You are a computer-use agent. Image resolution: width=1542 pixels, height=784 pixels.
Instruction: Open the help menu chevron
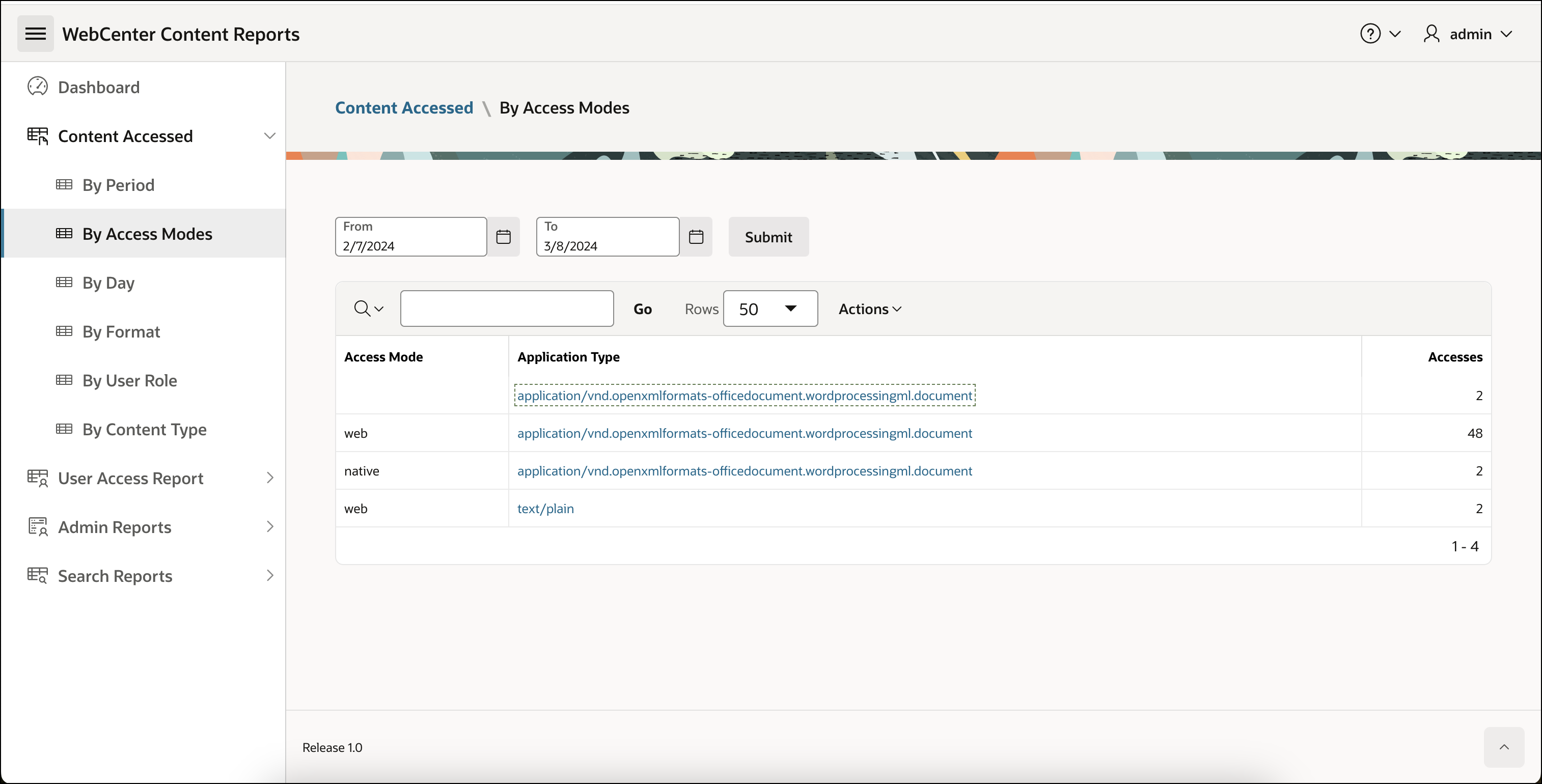tap(1395, 34)
